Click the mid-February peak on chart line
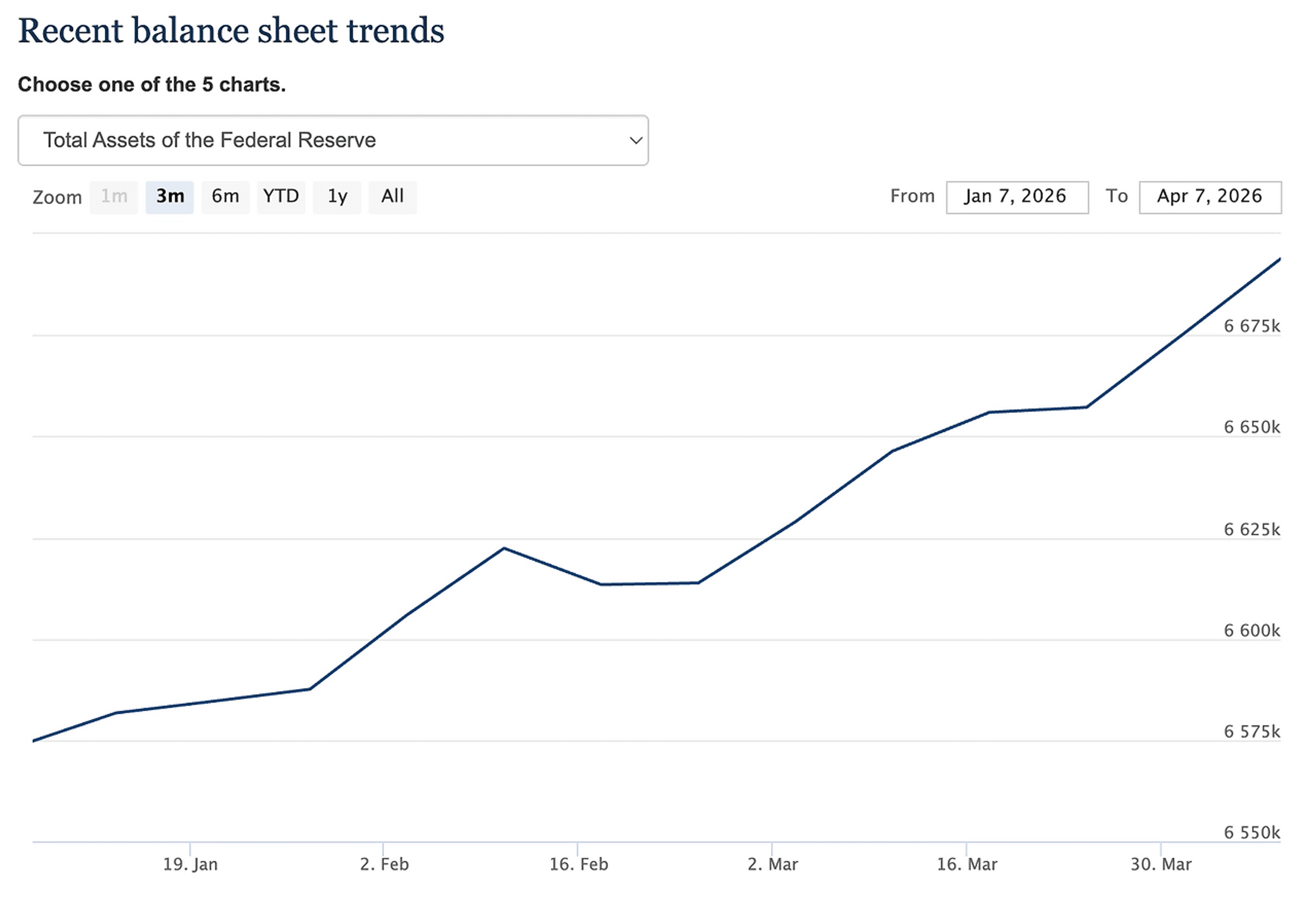This screenshot has height=900, width=1316. (504, 548)
